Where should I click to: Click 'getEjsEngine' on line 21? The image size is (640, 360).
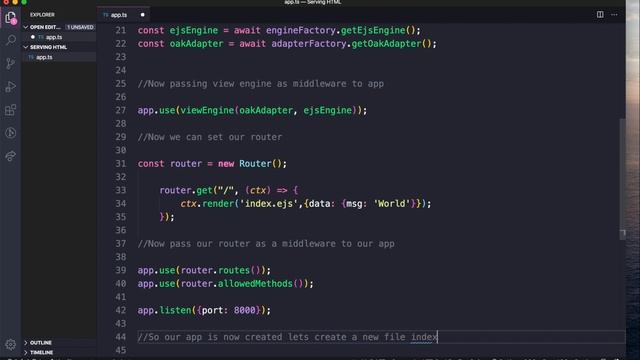coord(373,30)
